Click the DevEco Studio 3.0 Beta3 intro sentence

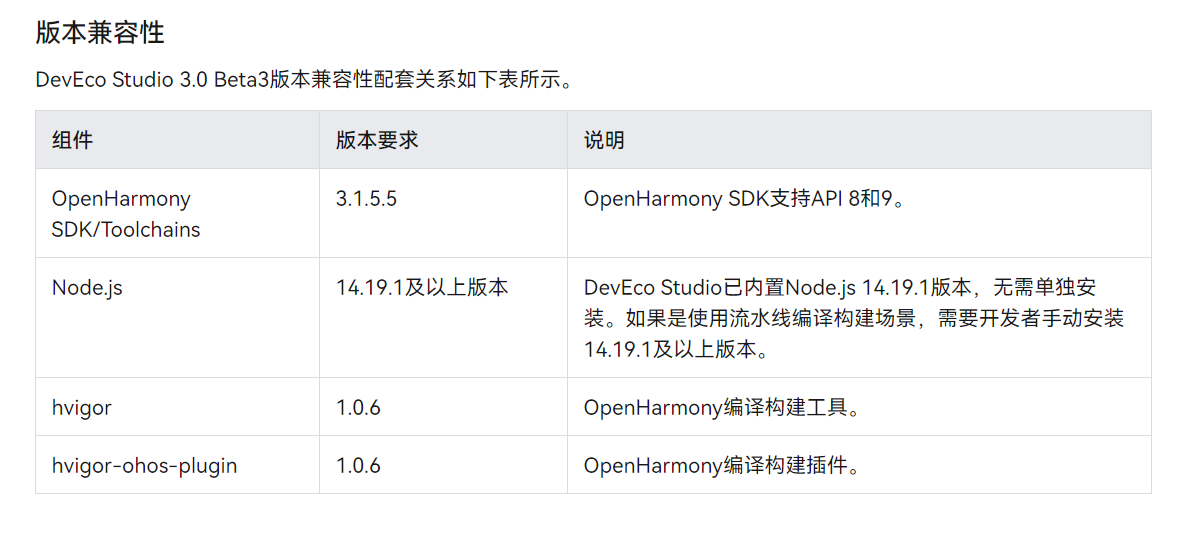pyautogui.click(x=304, y=80)
